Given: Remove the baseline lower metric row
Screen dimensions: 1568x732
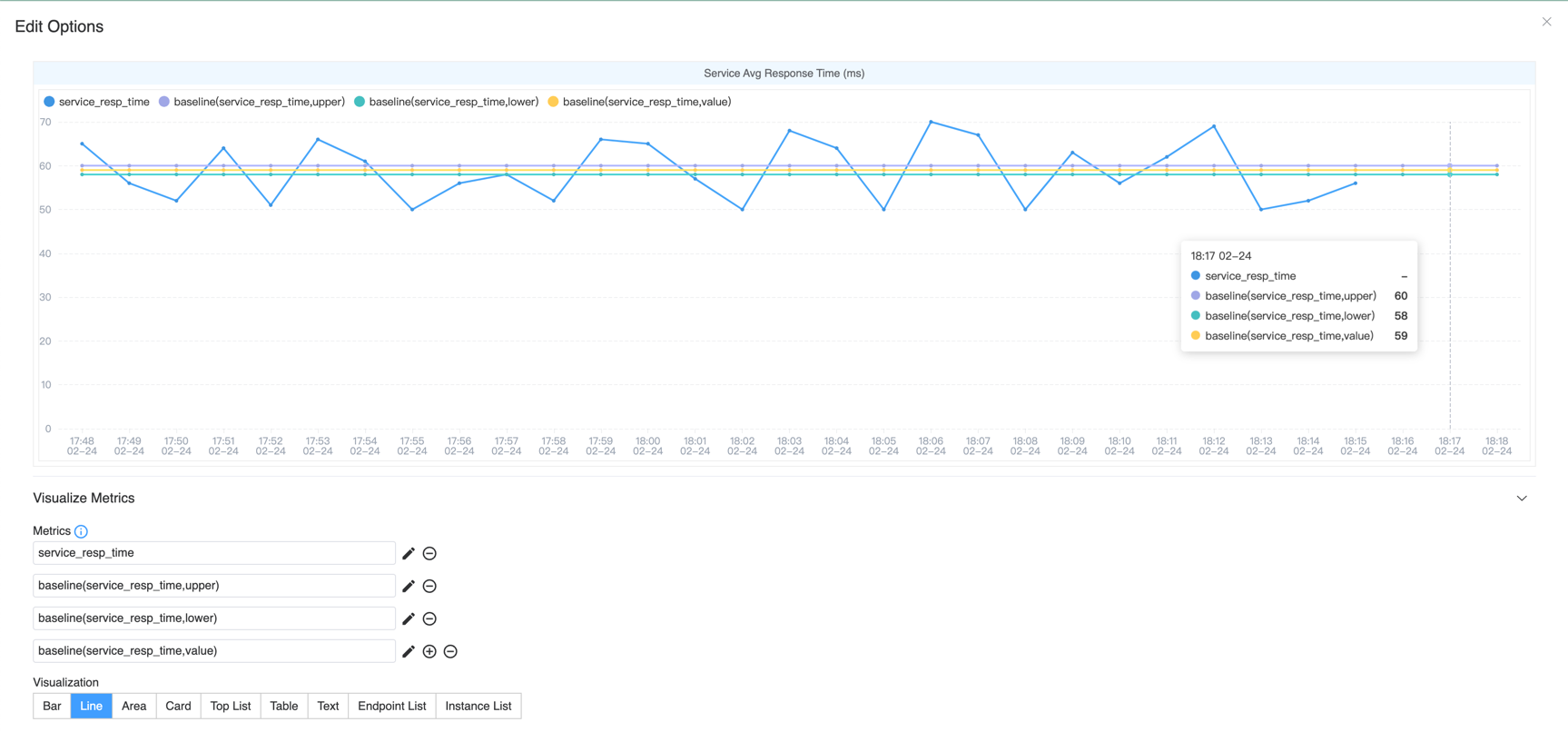Looking at the screenshot, I should 429,618.
